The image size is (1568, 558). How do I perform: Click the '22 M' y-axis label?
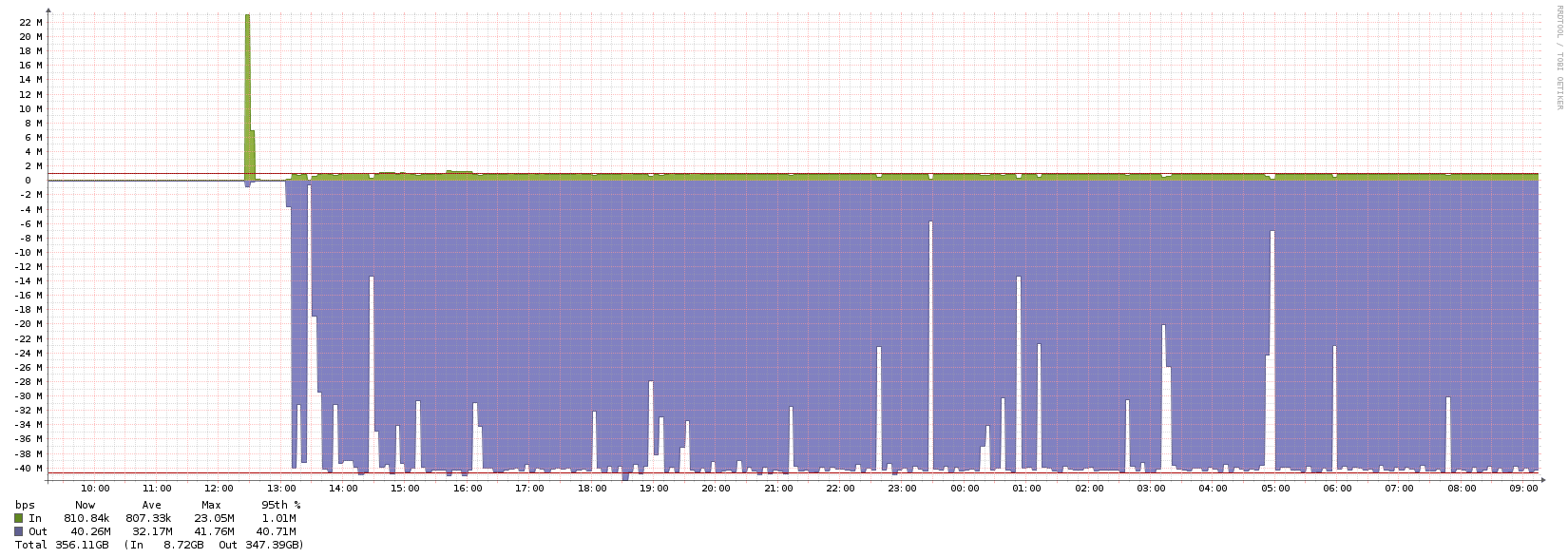coord(30,22)
